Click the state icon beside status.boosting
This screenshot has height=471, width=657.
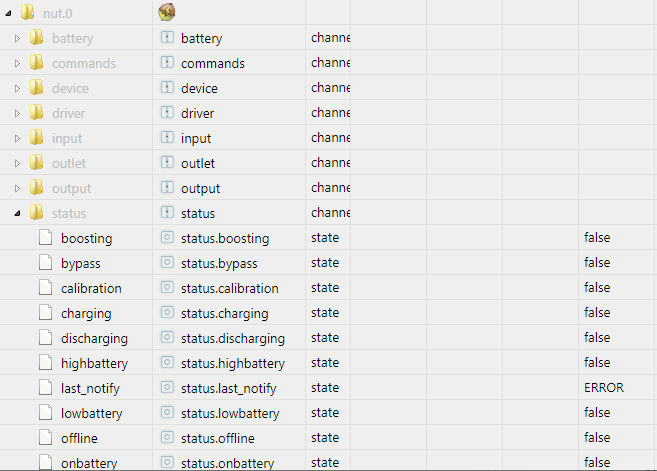pos(167,238)
